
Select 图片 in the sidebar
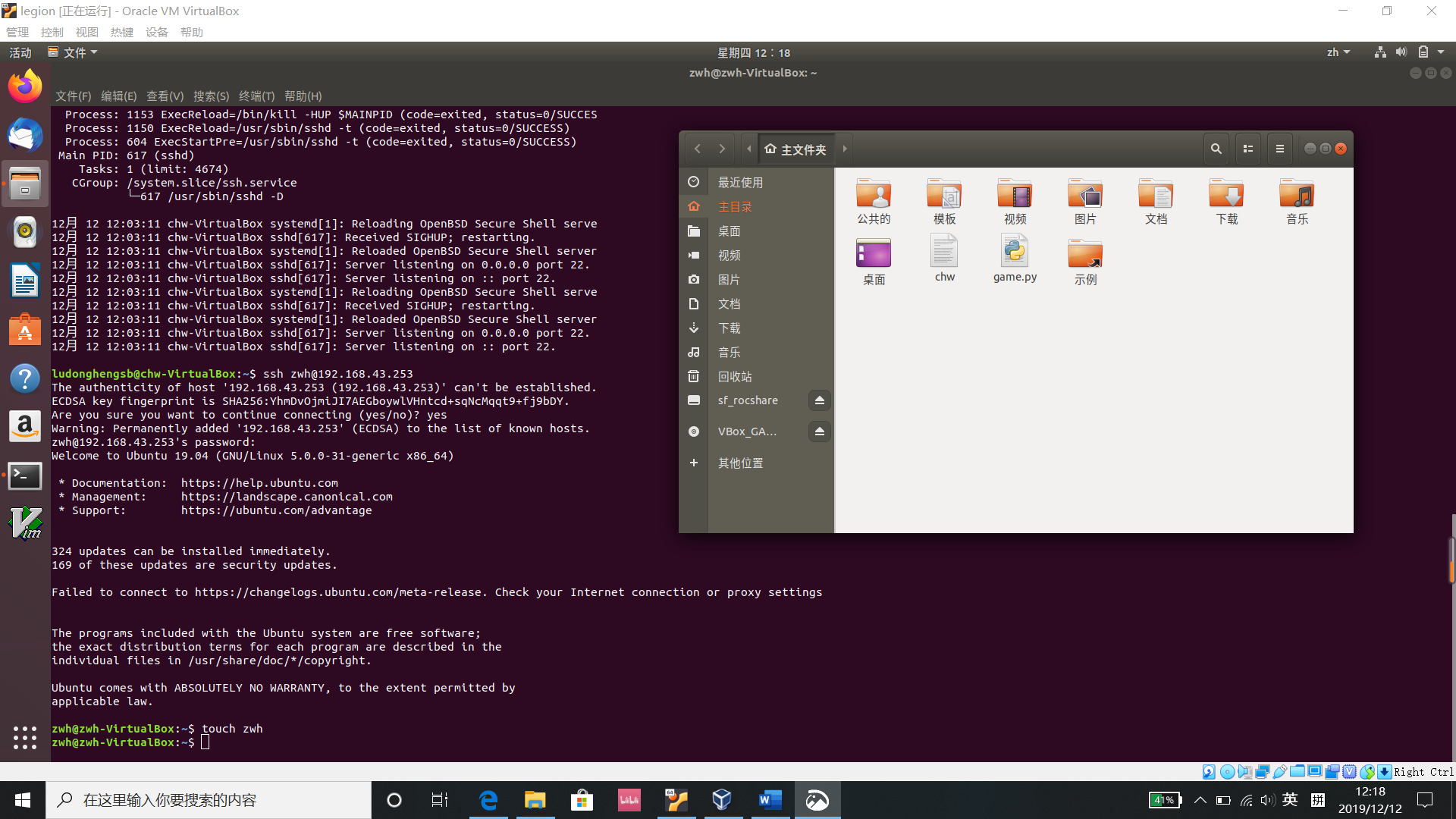[757, 279]
